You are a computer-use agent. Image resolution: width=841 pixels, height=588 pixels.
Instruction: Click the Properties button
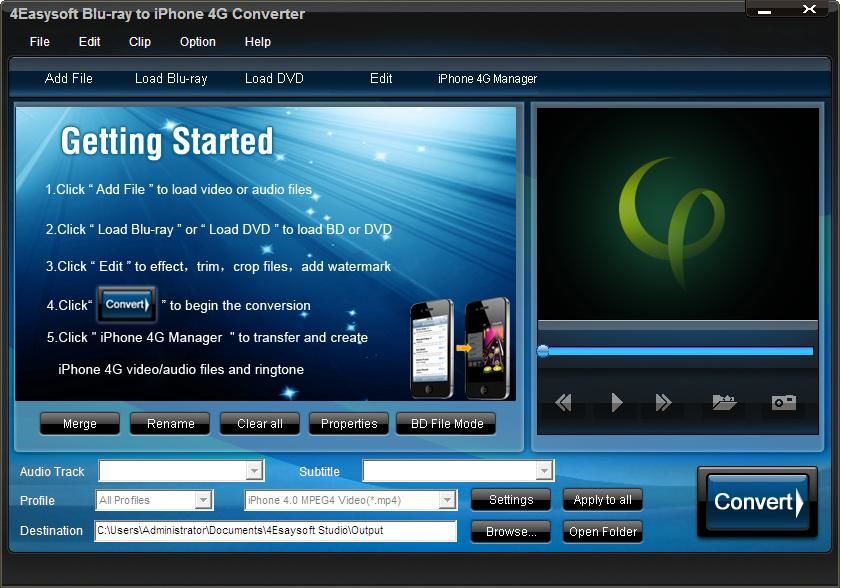349,423
